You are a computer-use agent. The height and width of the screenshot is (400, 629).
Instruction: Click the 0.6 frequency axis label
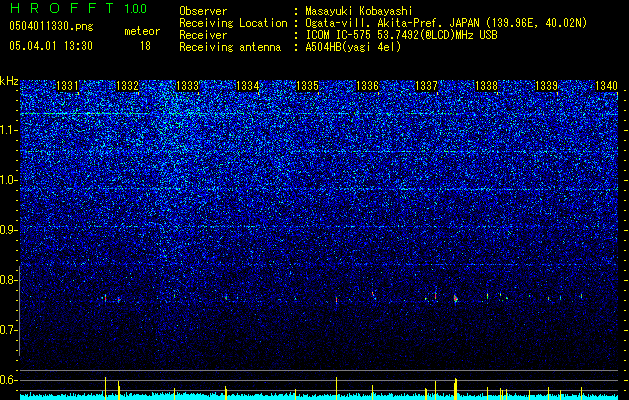coord(9,380)
